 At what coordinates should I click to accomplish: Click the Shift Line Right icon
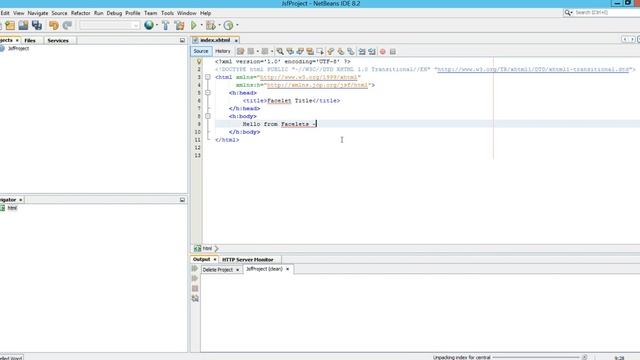[x=372, y=51]
